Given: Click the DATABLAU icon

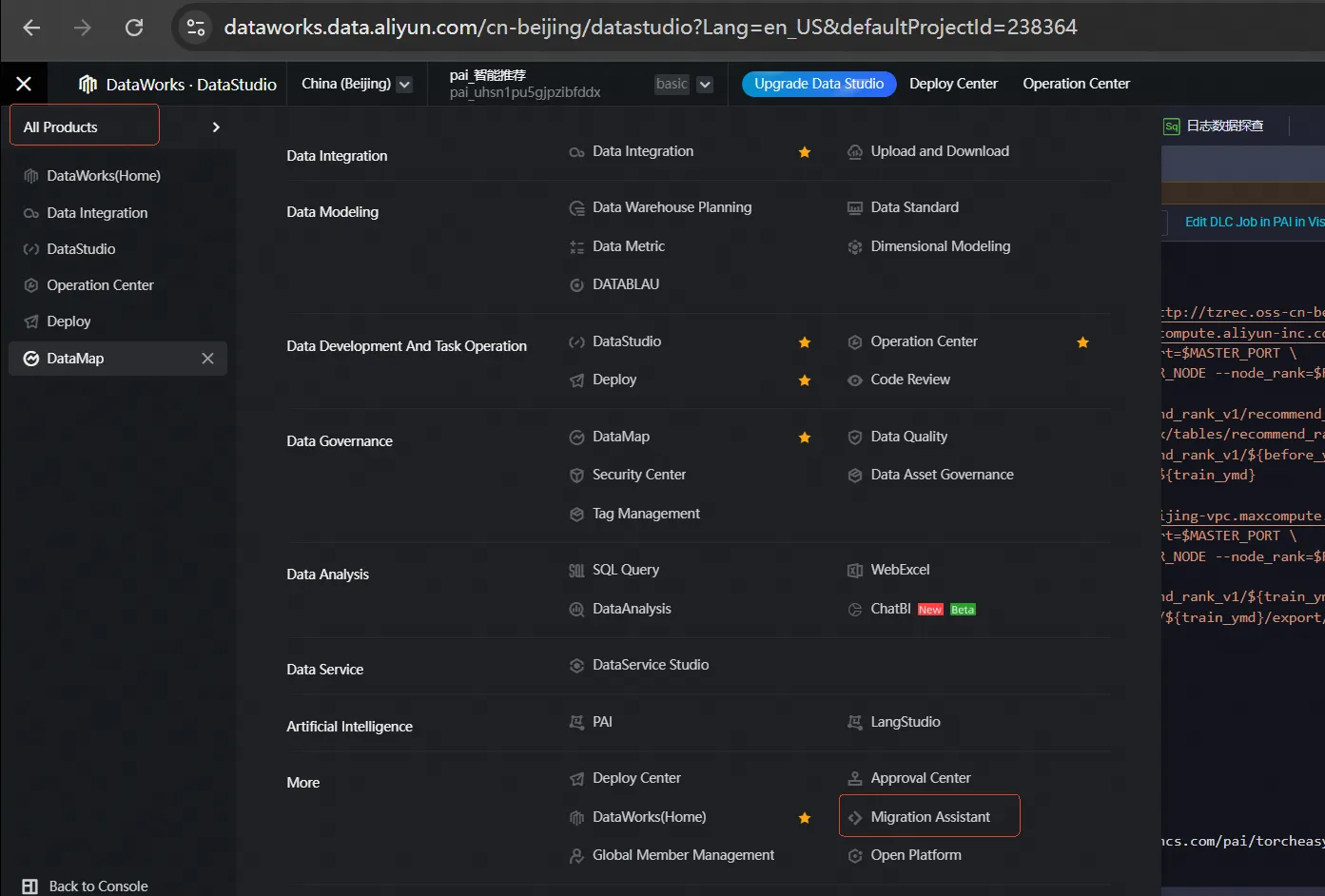Looking at the screenshot, I should (x=576, y=285).
